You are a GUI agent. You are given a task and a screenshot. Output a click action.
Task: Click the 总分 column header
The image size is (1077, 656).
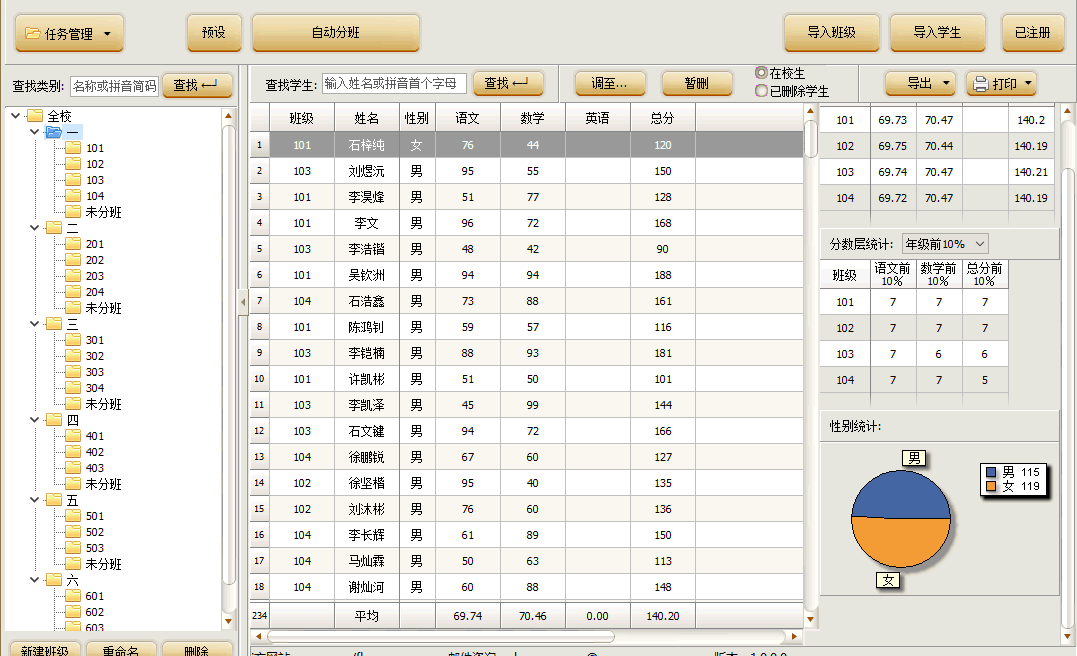coord(662,118)
